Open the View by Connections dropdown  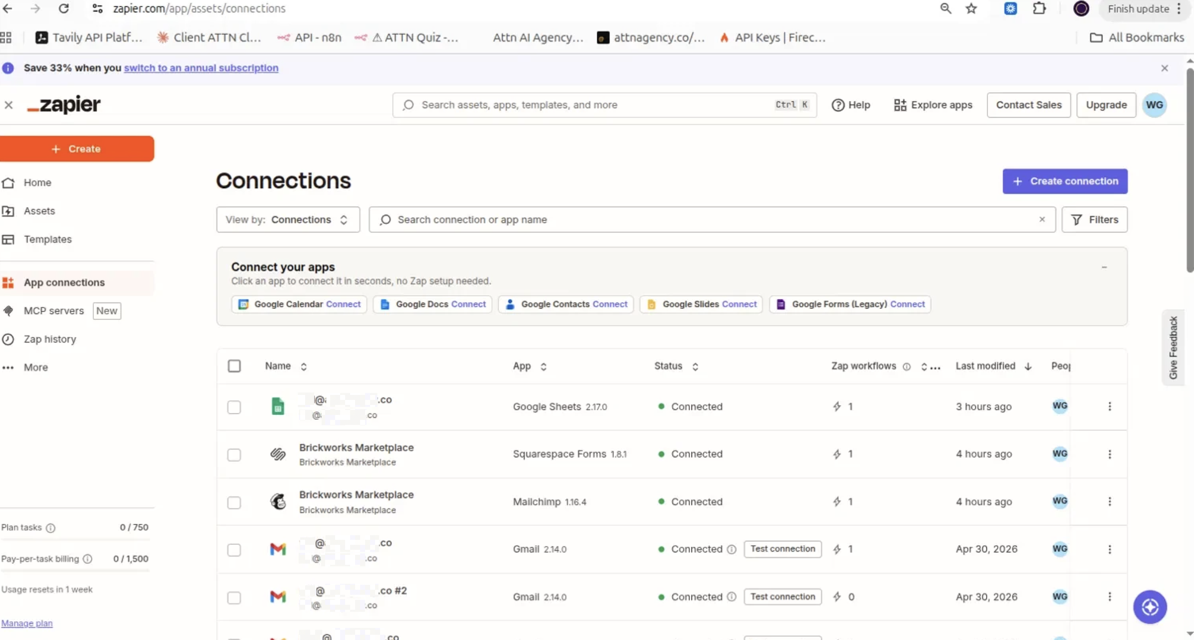pyautogui.click(x=288, y=219)
